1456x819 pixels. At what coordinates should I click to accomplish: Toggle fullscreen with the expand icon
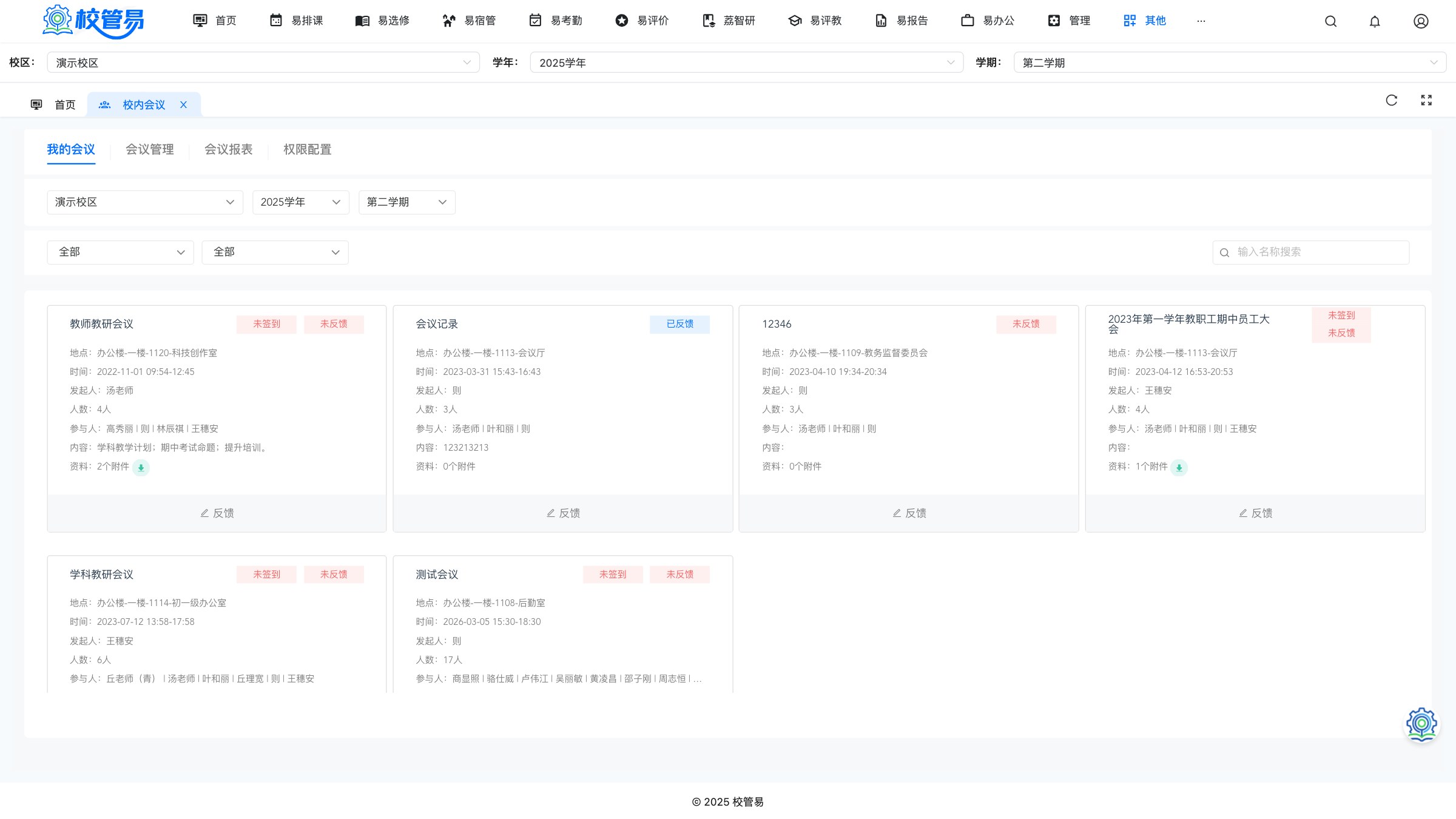pyautogui.click(x=1426, y=100)
